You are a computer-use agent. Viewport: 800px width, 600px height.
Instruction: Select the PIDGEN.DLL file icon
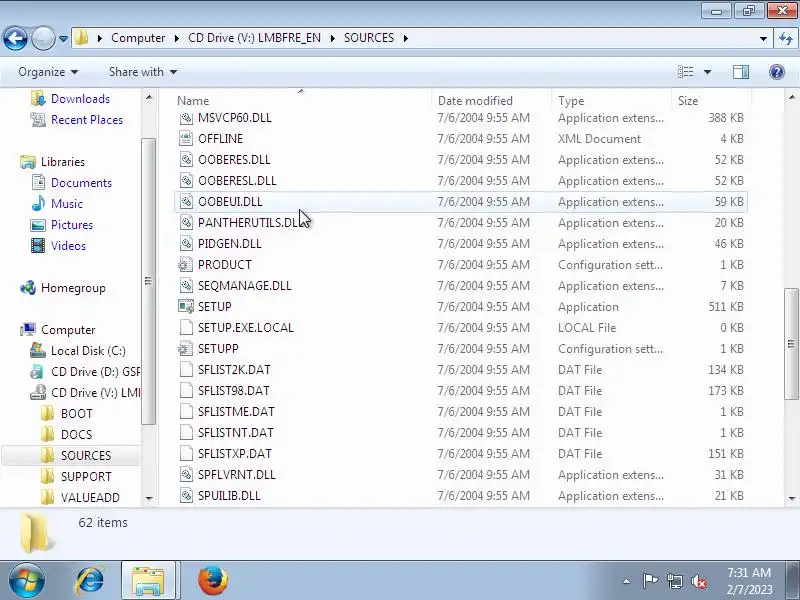click(186, 243)
